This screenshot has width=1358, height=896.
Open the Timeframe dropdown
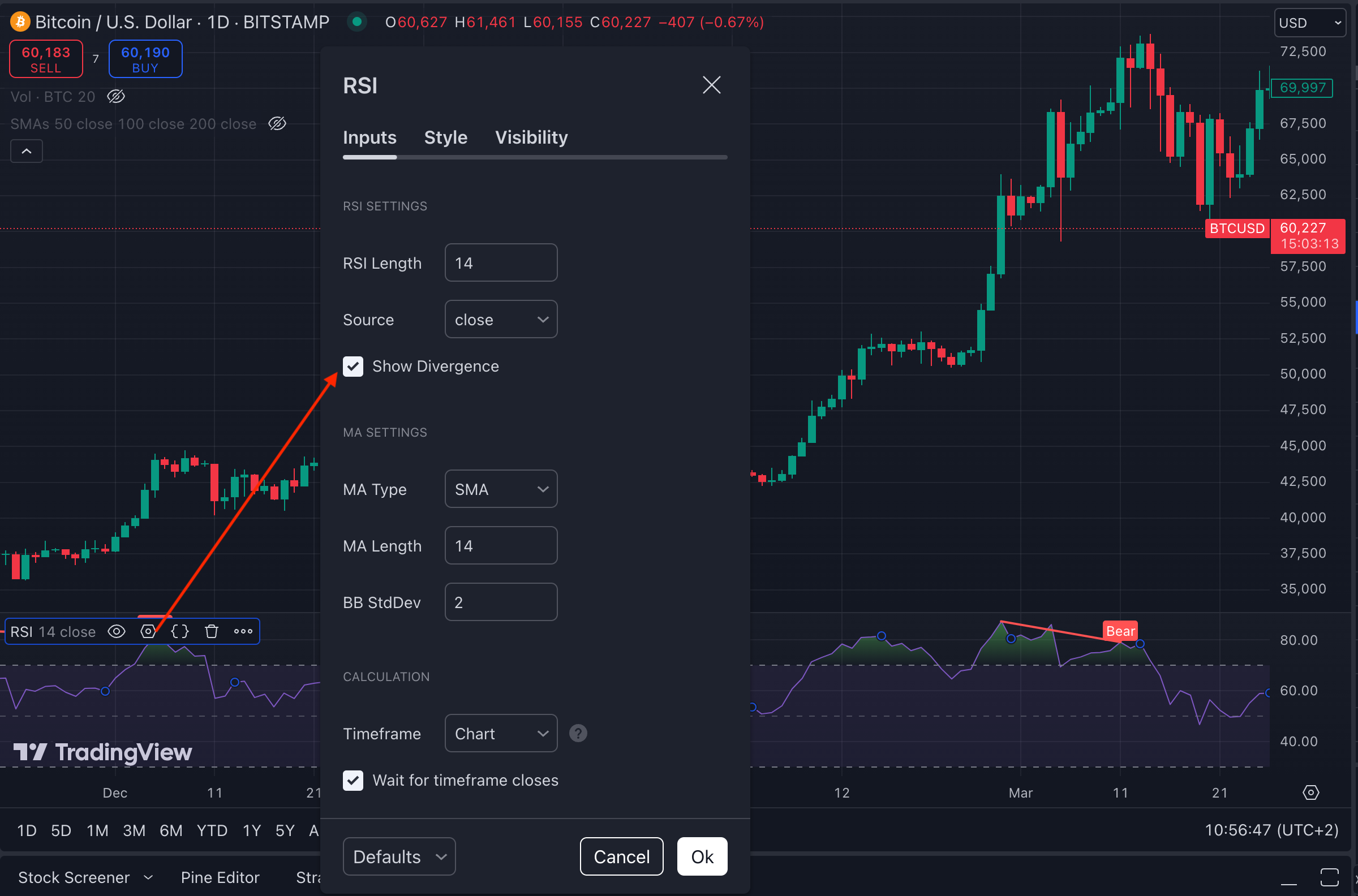[501, 733]
